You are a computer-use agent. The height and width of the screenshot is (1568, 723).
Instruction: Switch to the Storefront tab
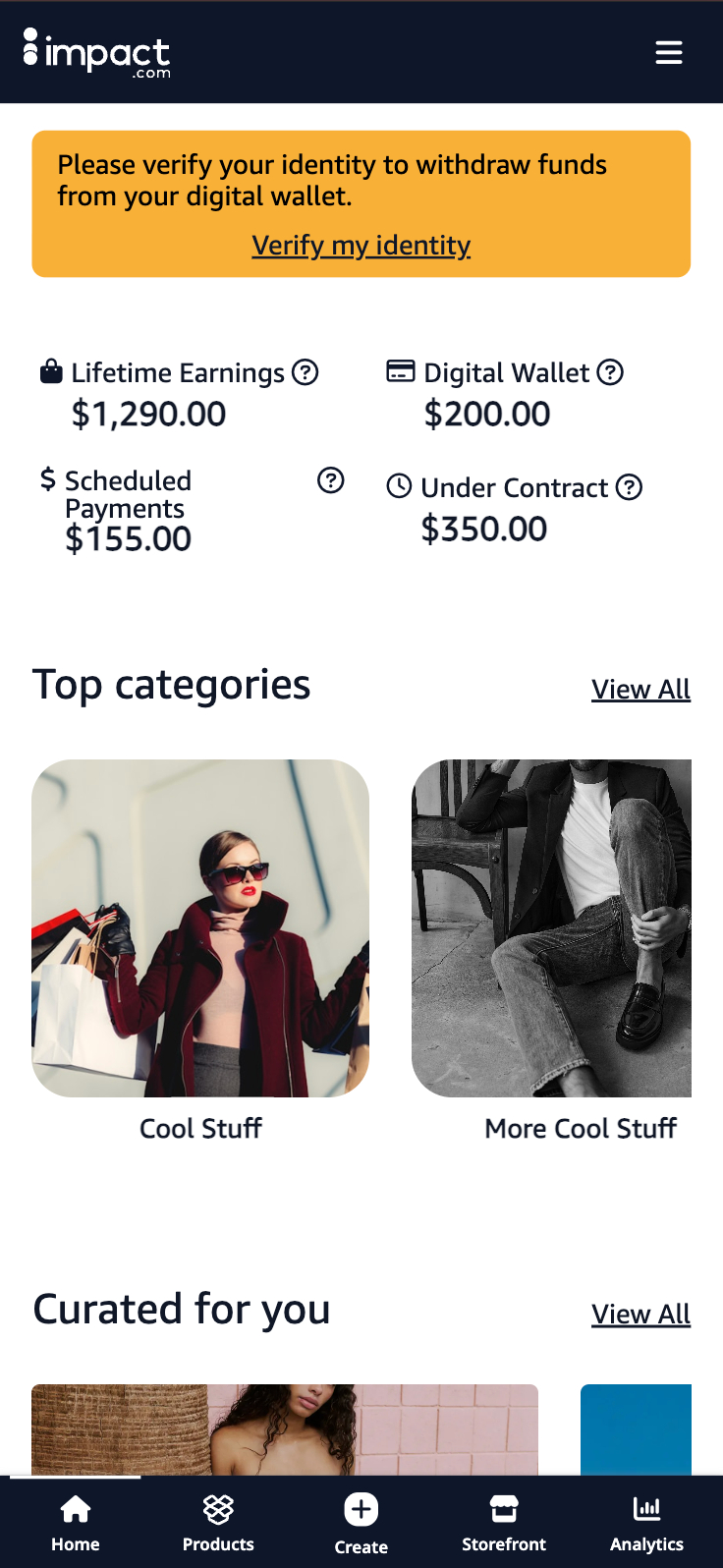click(504, 1522)
